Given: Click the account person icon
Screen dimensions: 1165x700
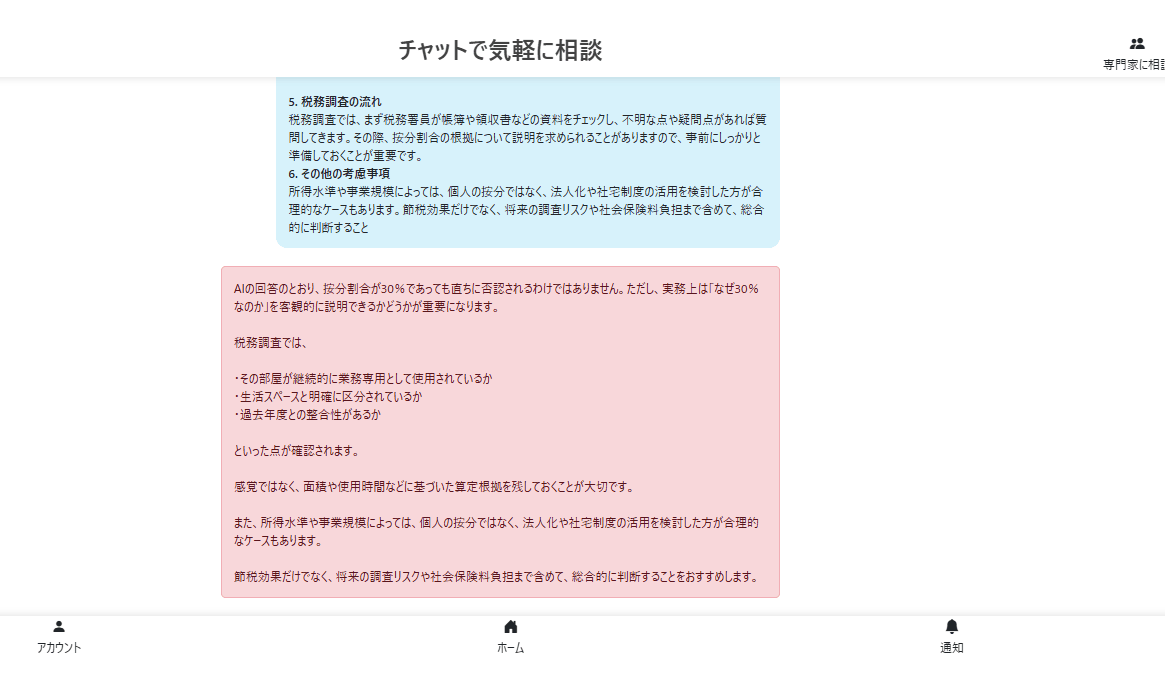Looking at the screenshot, I should (59, 626).
